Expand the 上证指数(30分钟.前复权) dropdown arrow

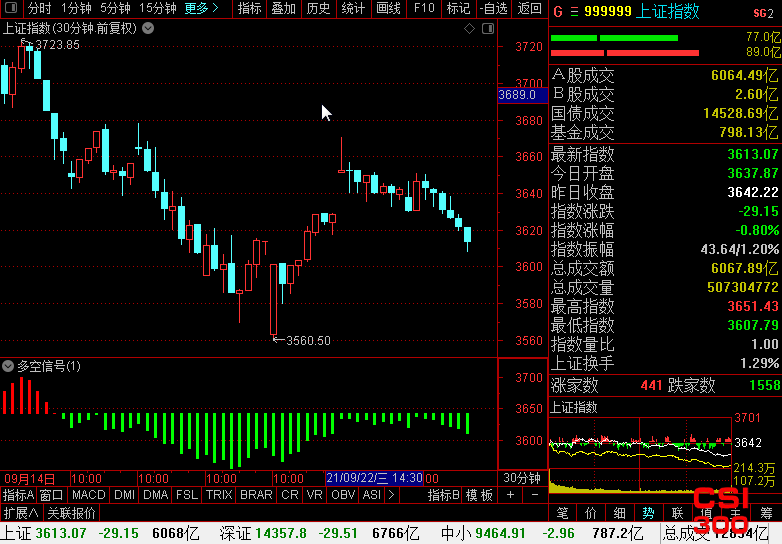pyautogui.click(x=148, y=28)
